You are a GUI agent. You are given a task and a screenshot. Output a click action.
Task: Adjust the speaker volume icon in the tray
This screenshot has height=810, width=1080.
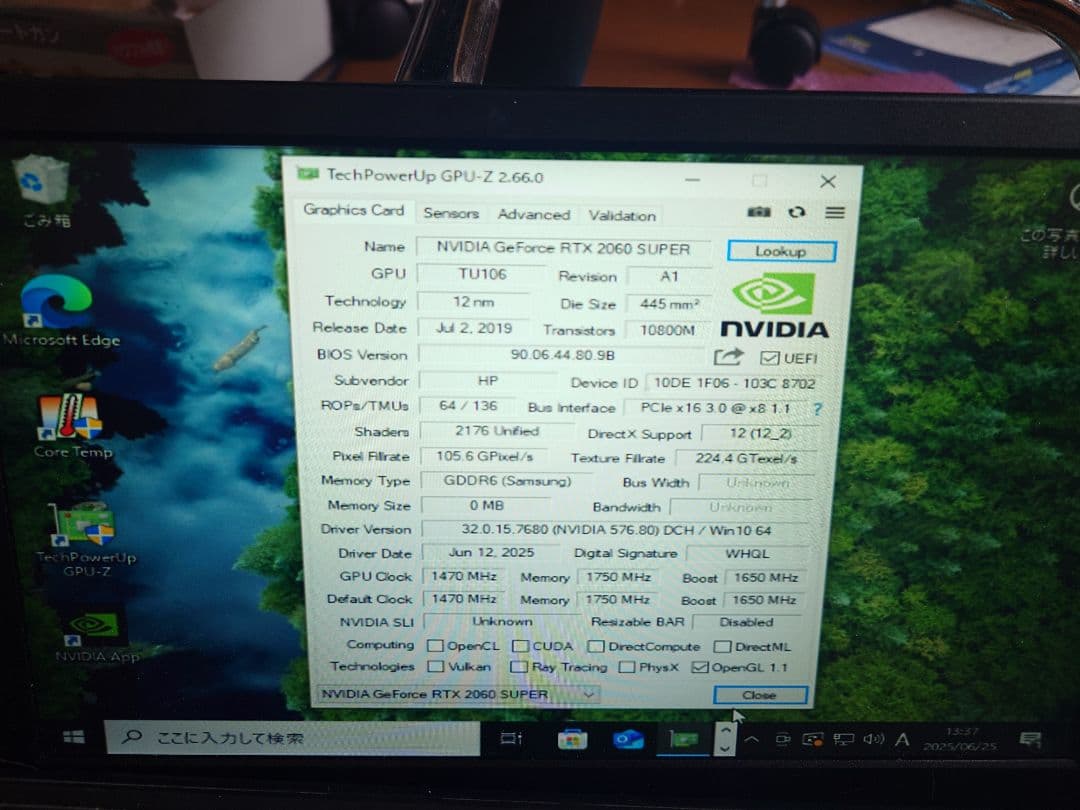[874, 740]
